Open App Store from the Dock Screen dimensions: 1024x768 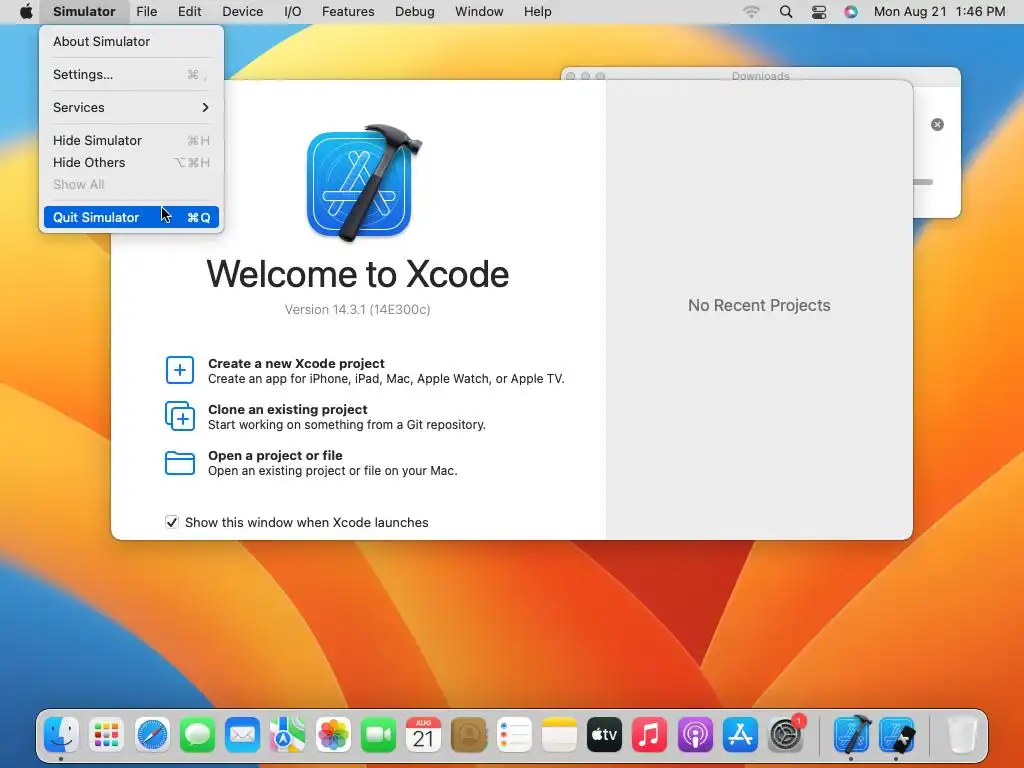point(740,735)
